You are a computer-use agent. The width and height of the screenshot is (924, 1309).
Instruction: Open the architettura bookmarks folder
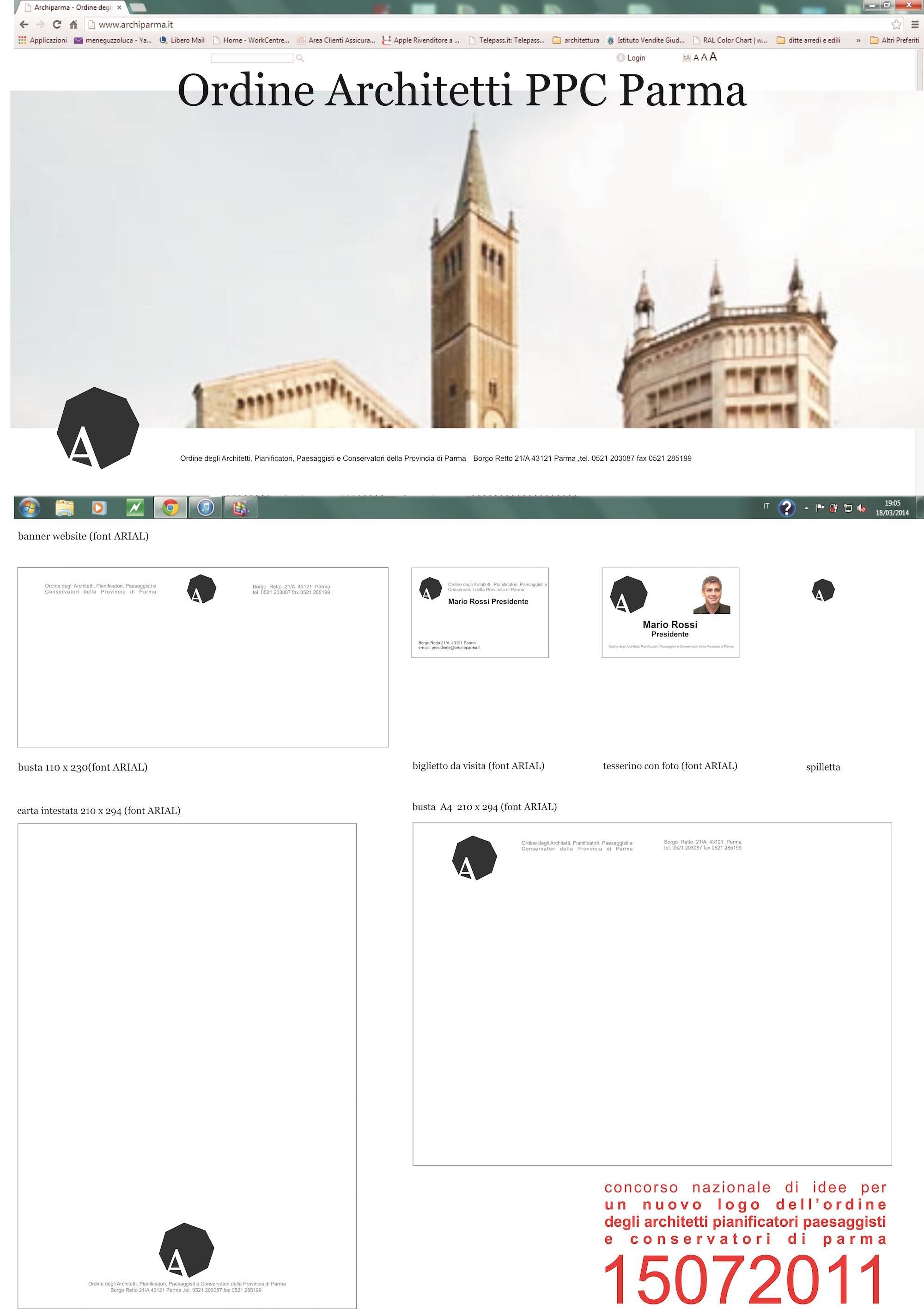point(576,41)
